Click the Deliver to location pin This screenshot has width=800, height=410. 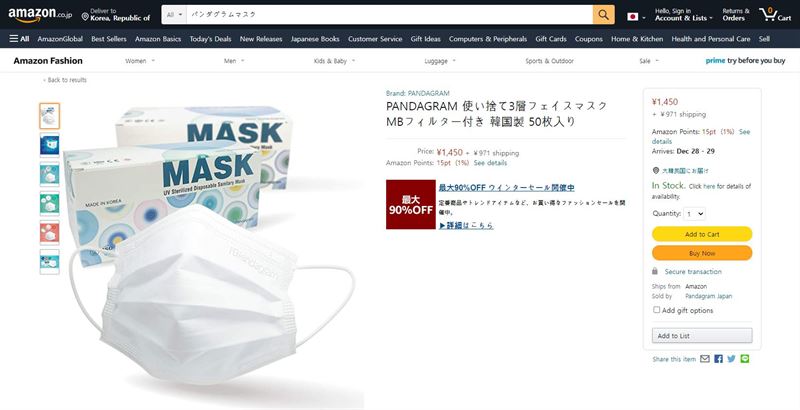[85, 17]
